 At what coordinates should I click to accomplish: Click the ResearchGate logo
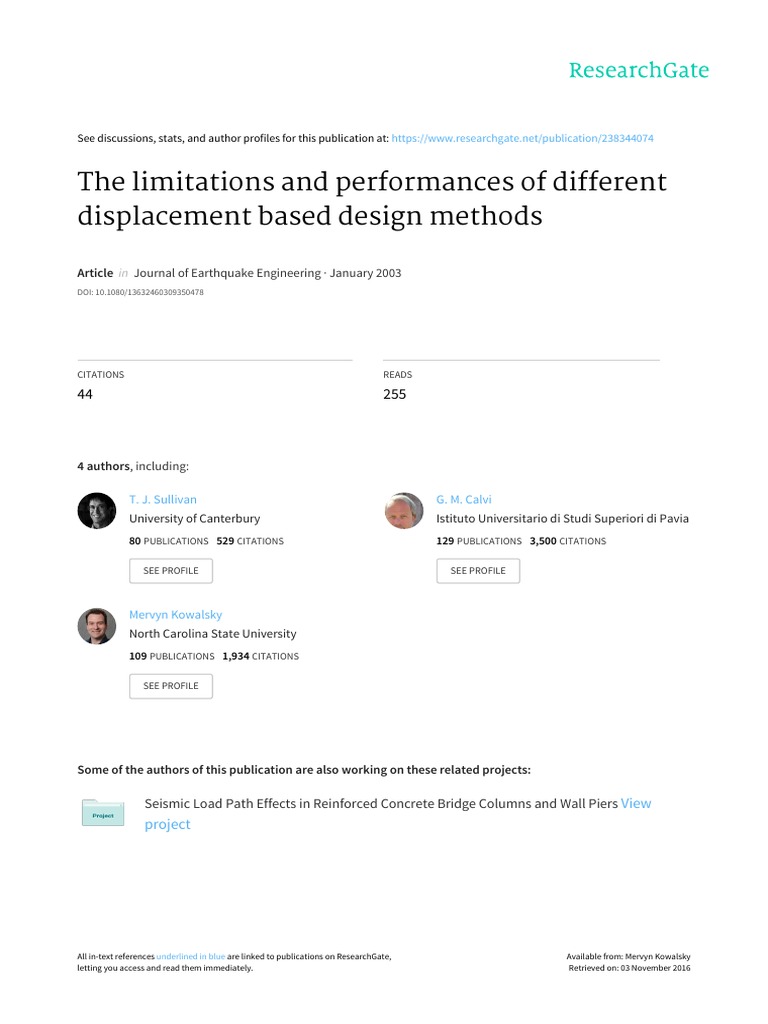(x=638, y=70)
